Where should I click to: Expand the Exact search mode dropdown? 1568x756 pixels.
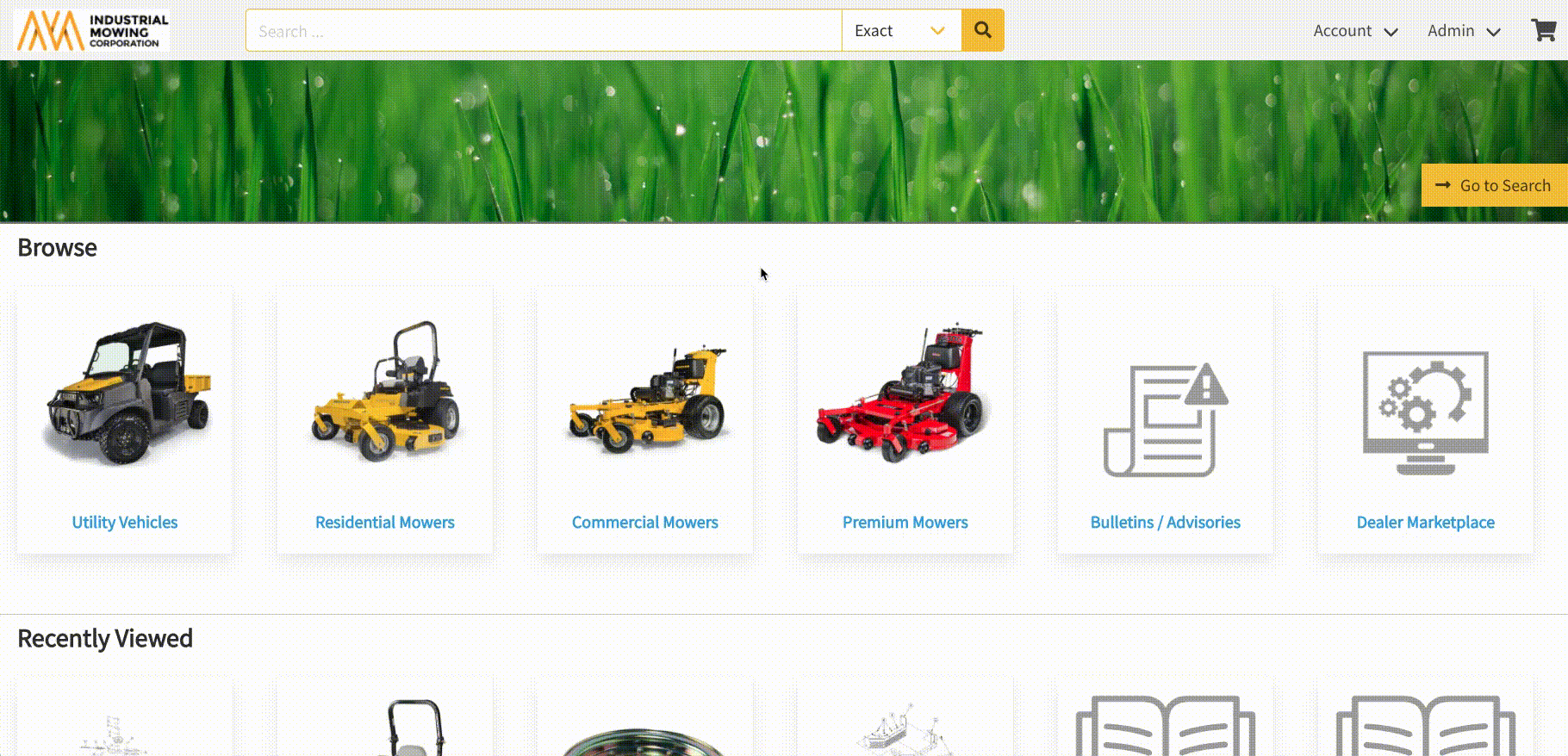point(900,31)
